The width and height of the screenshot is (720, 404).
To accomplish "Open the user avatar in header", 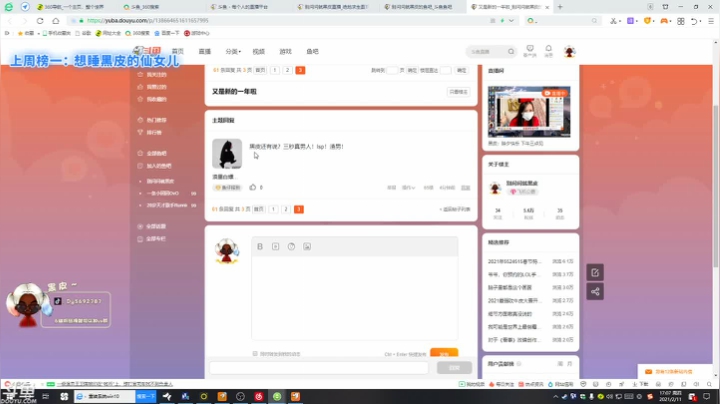I will click(x=569, y=52).
